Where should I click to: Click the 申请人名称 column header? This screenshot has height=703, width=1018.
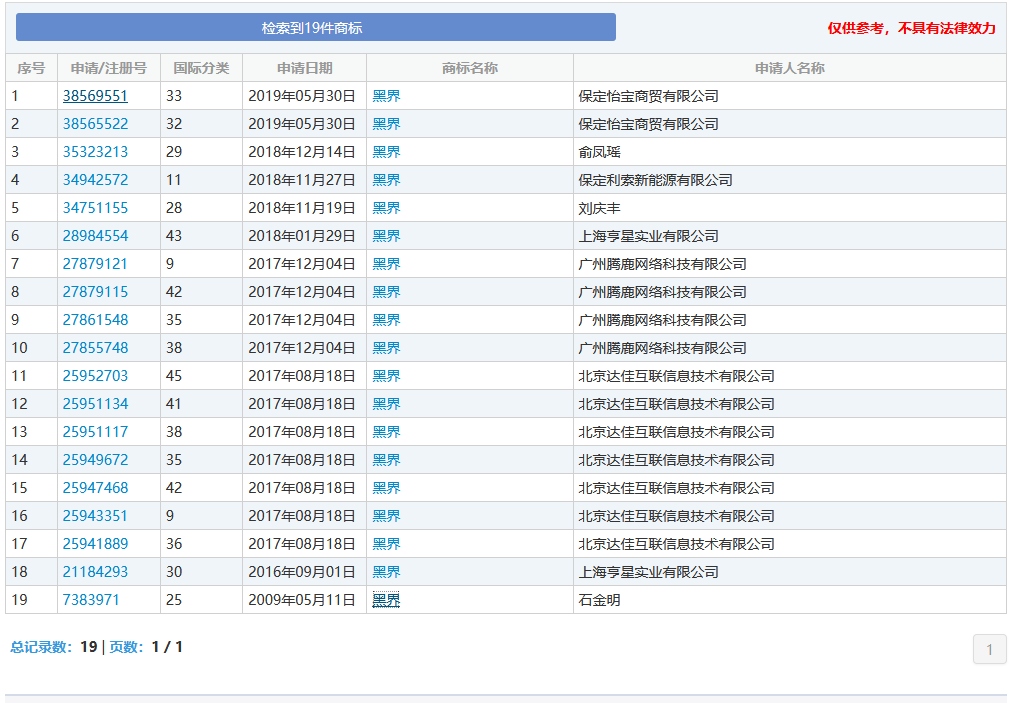pyautogui.click(x=789, y=68)
